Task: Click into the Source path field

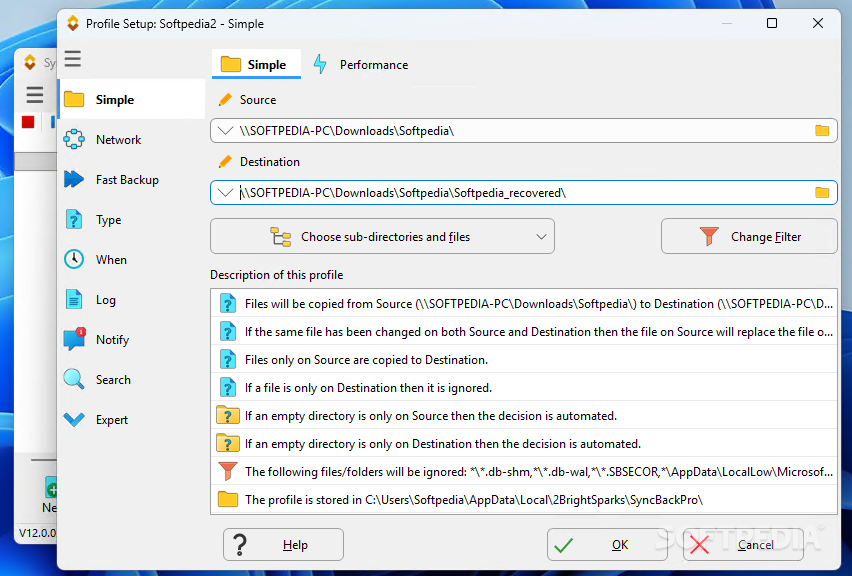Action: (524, 131)
